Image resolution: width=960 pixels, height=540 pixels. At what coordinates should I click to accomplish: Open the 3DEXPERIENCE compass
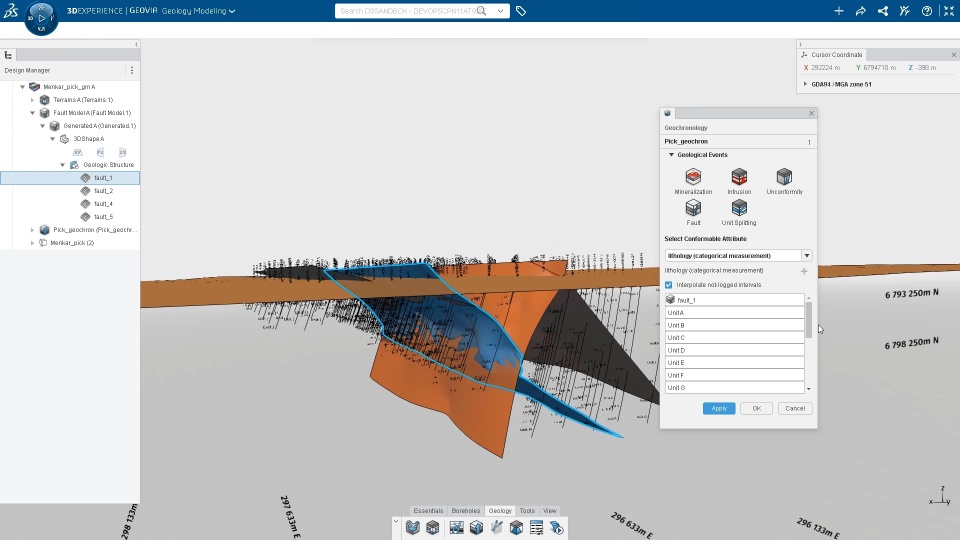tap(41, 18)
